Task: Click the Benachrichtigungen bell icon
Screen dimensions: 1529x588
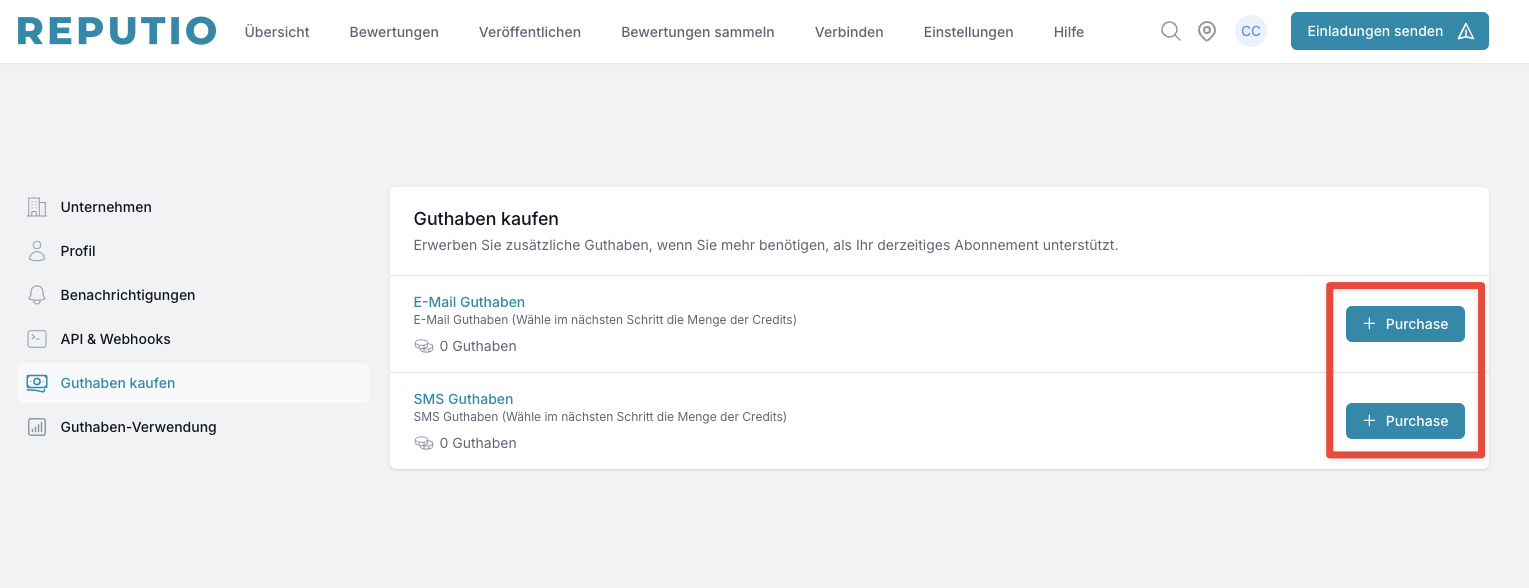Action: click(37, 295)
